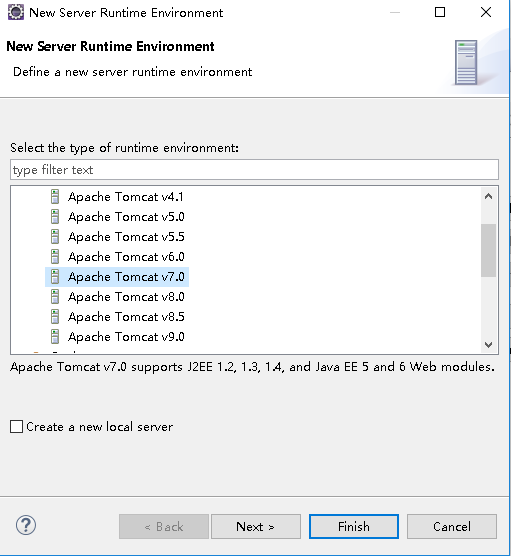The width and height of the screenshot is (511, 556).
Task: Click the Next > button
Action: [256, 527]
